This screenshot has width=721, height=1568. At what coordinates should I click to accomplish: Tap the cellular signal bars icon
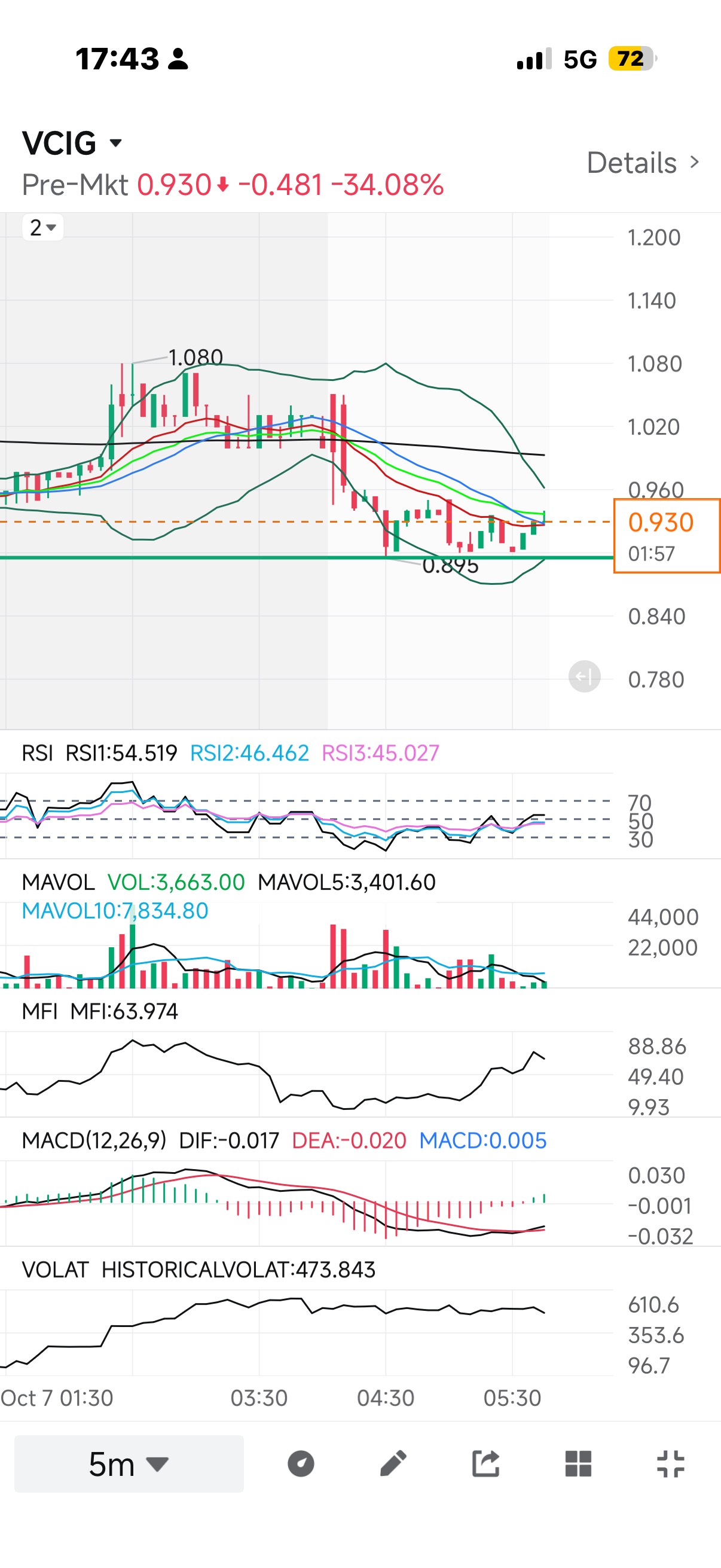[534, 59]
